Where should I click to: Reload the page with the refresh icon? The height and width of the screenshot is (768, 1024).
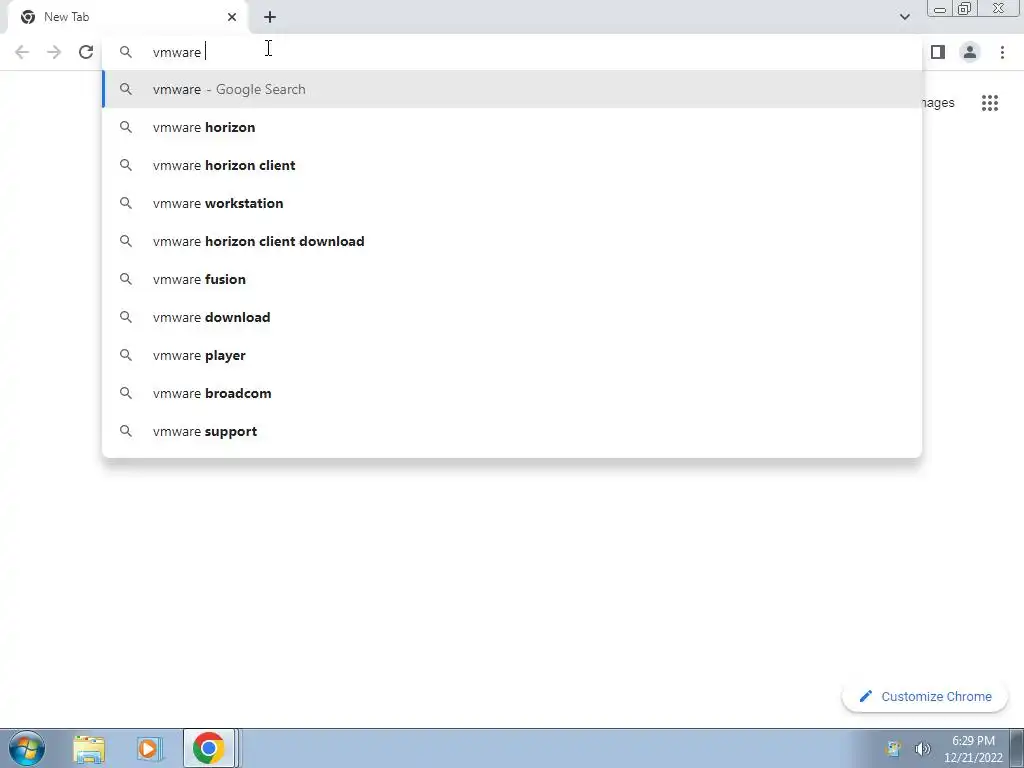[x=86, y=52]
